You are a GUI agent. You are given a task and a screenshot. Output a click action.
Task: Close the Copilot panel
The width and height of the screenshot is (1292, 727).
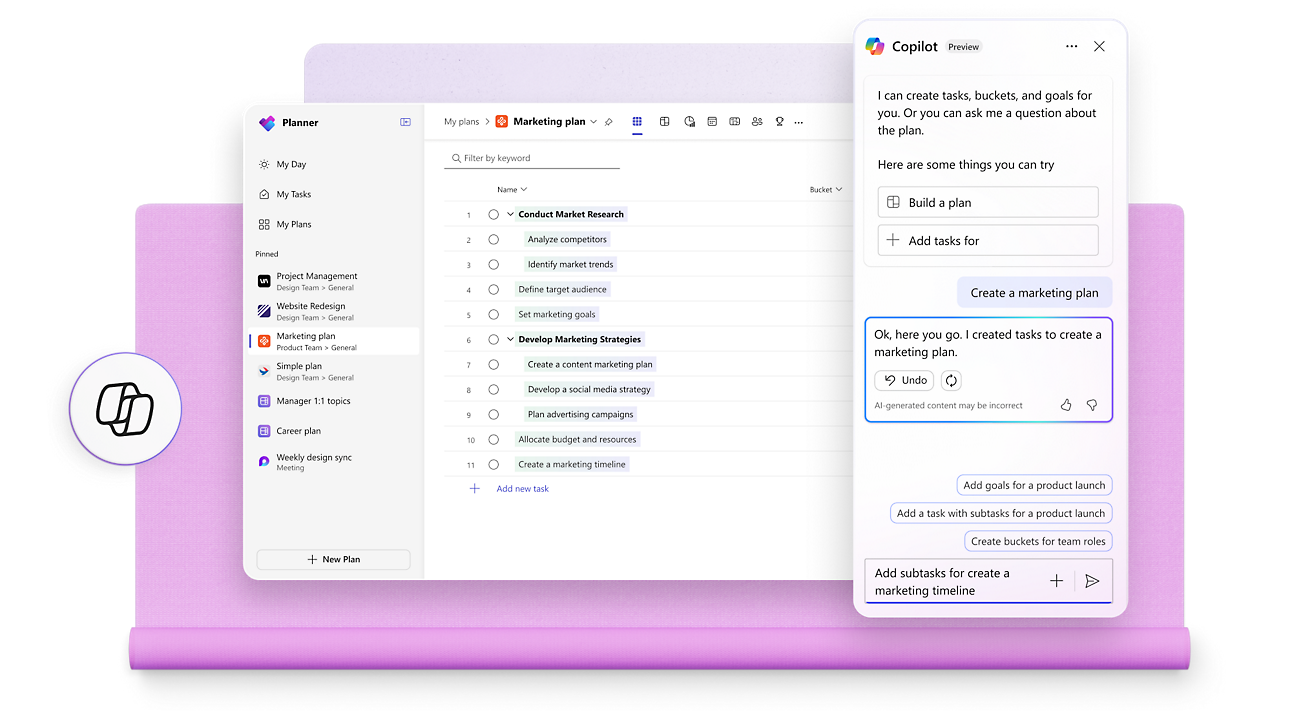click(x=1099, y=46)
